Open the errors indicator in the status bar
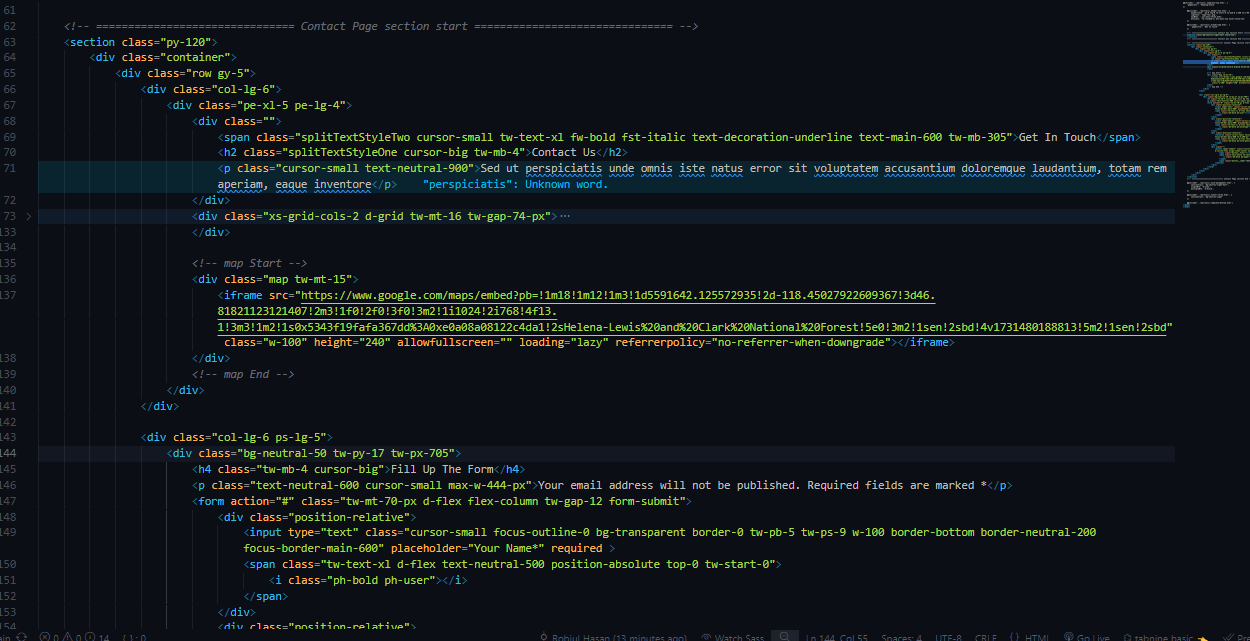Image resolution: width=1250 pixels, height=641 pixels. pyautogui.click(x=46, y=636)
